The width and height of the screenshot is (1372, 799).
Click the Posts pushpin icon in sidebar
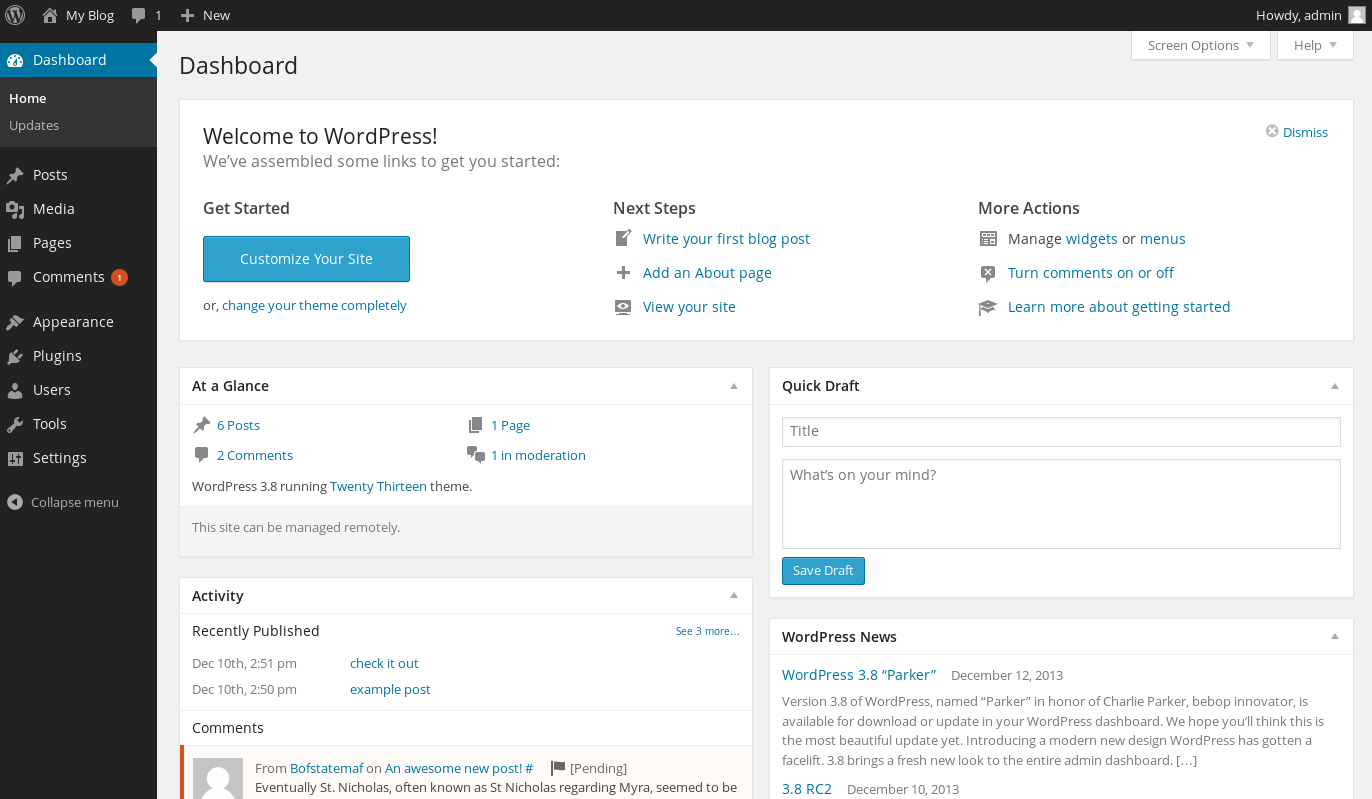(x=15, y=175)
